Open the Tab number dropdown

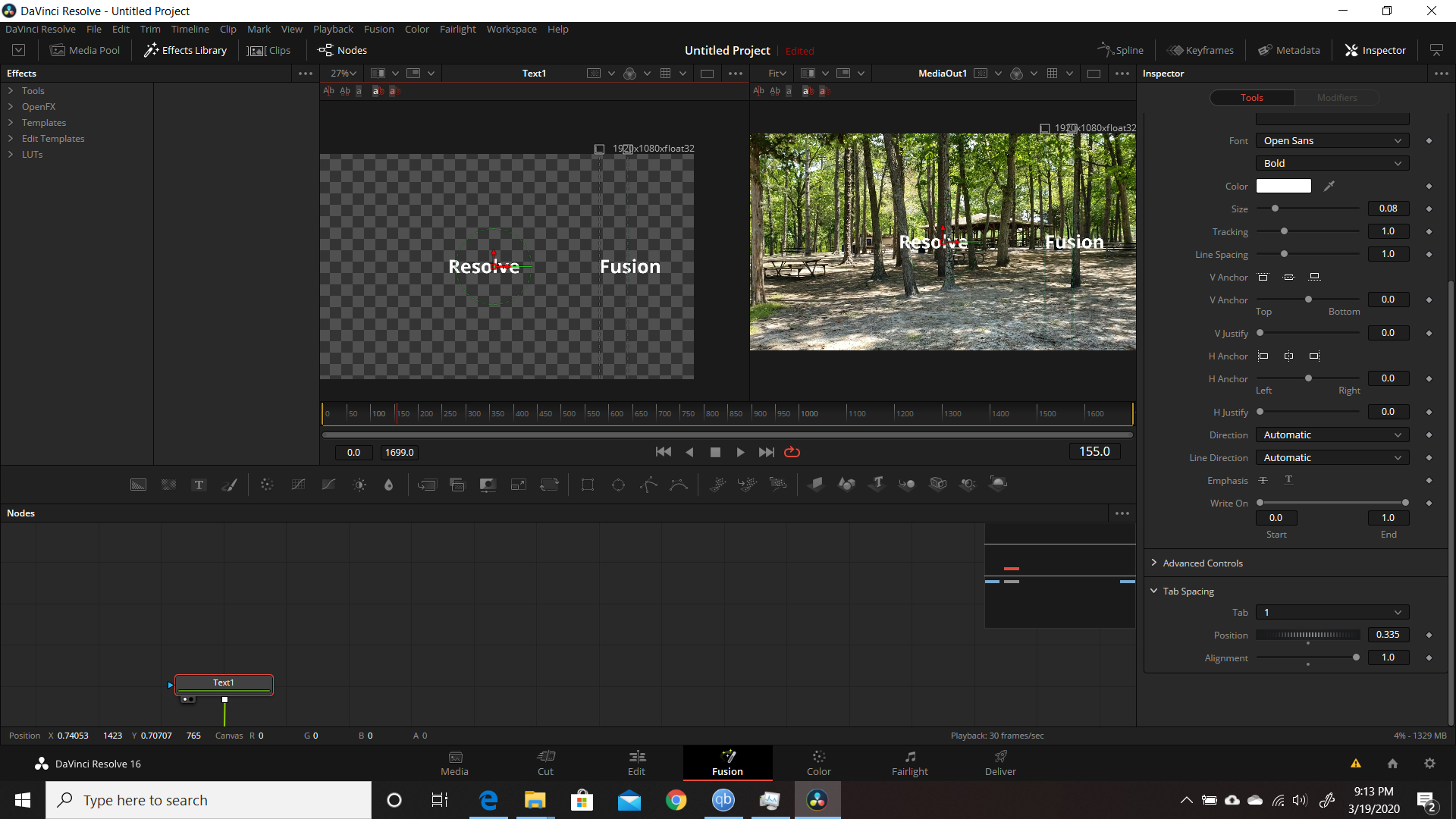tap(1332, 613)
